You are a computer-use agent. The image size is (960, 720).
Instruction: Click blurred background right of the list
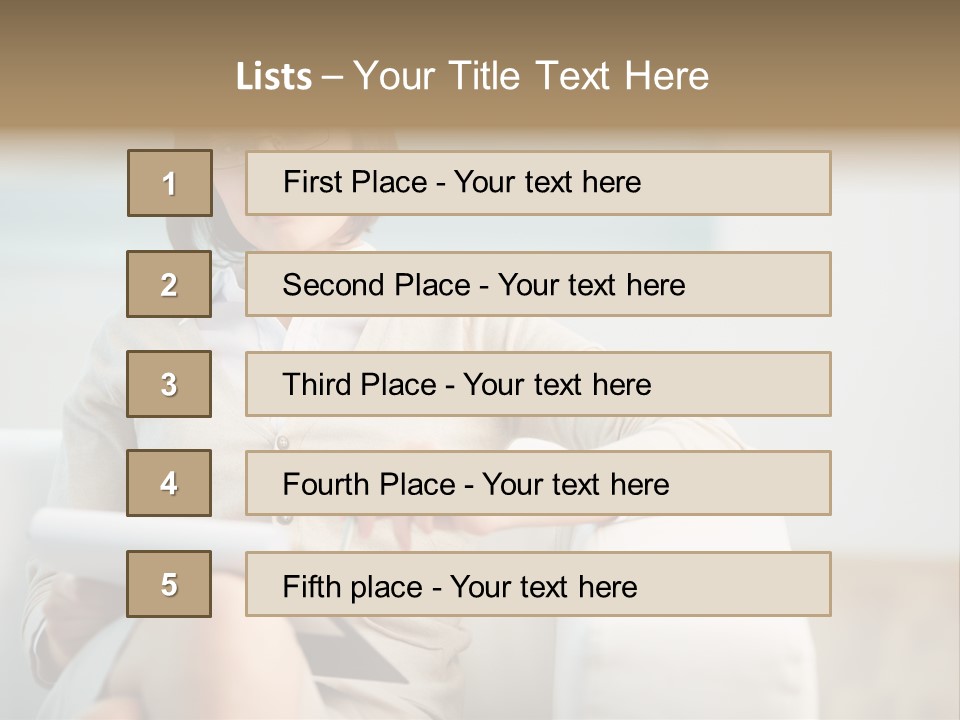[x=895, y=400]
